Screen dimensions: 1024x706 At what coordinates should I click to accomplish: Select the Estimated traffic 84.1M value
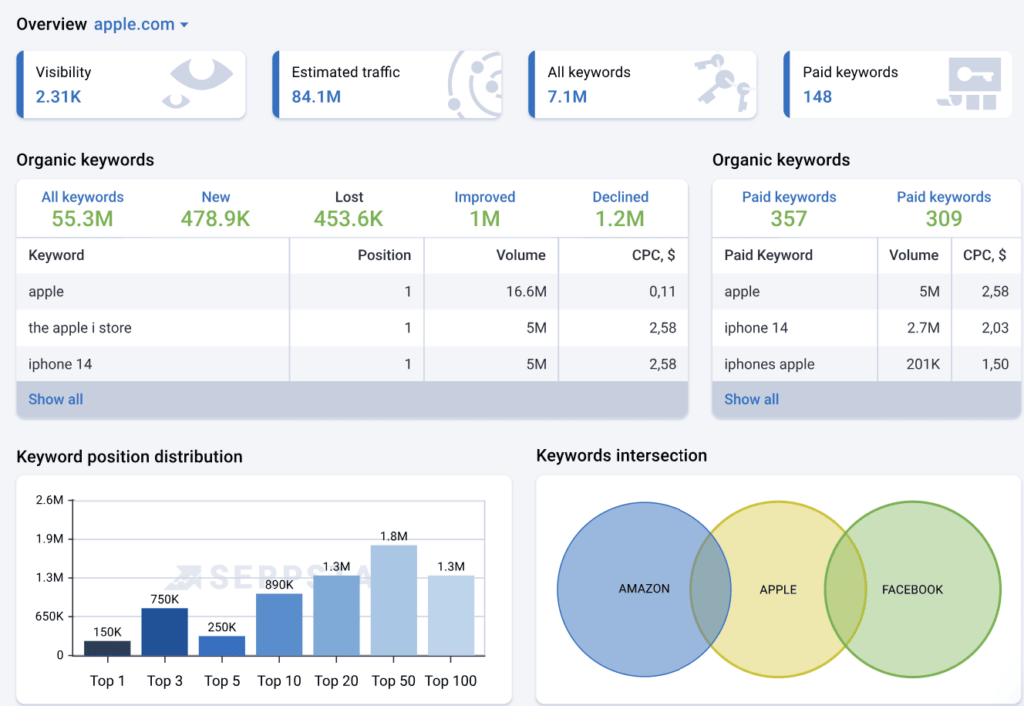coord(316,97)
